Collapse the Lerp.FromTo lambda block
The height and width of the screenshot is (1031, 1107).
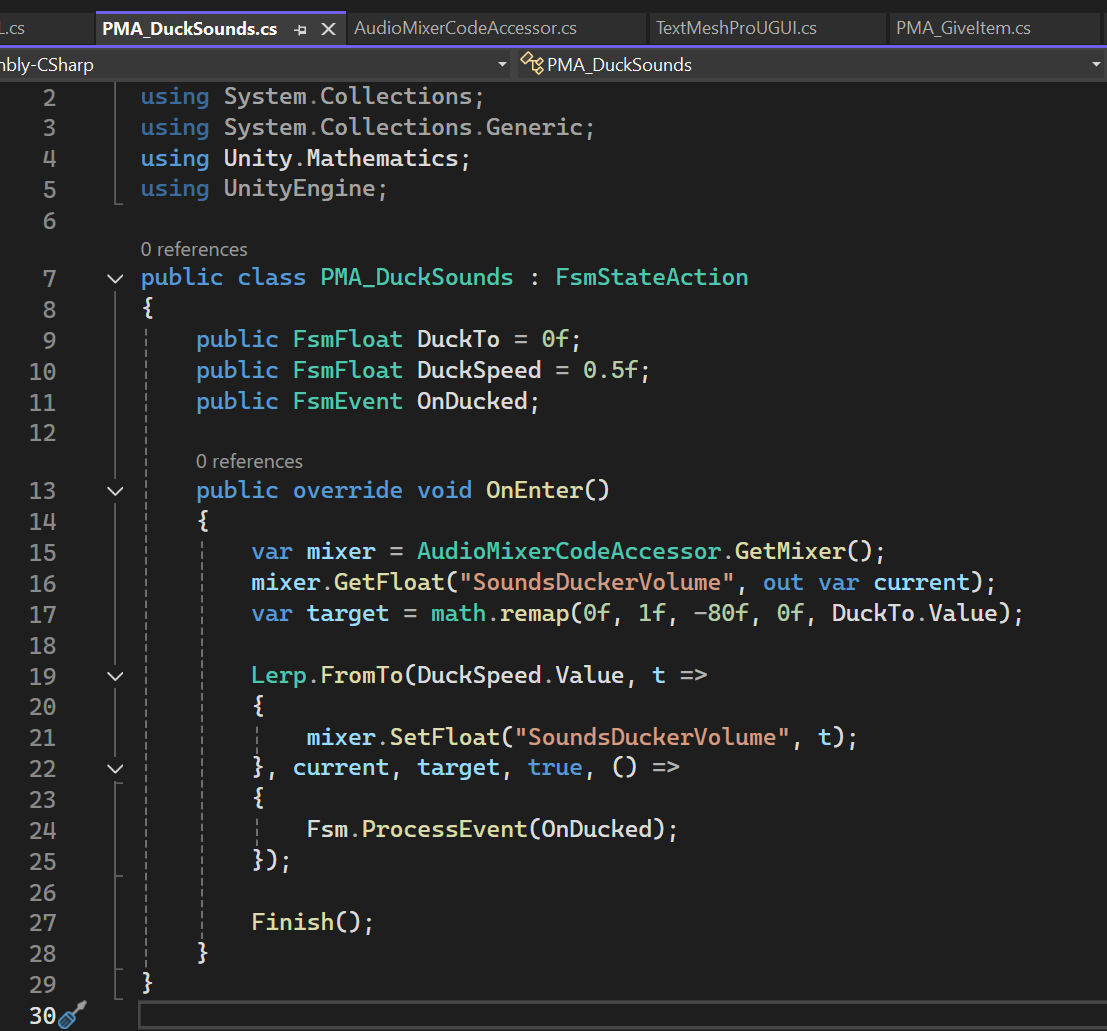[115, 676]
